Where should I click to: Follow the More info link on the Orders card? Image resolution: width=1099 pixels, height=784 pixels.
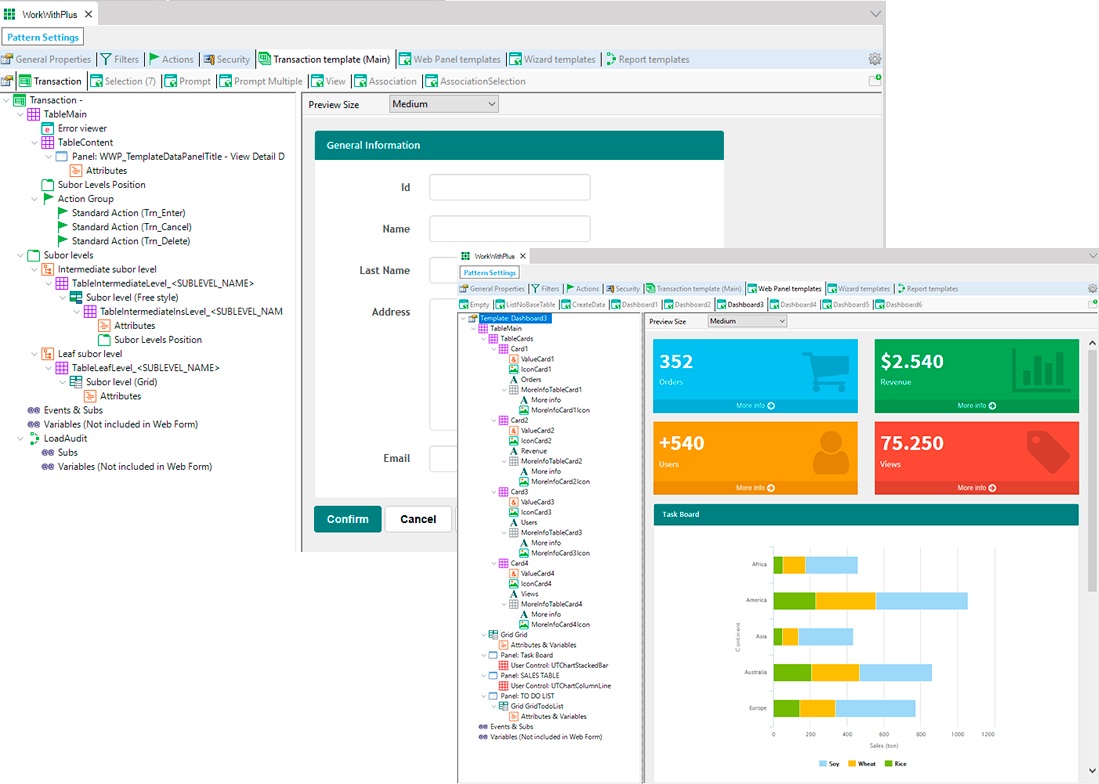point(755,406)
